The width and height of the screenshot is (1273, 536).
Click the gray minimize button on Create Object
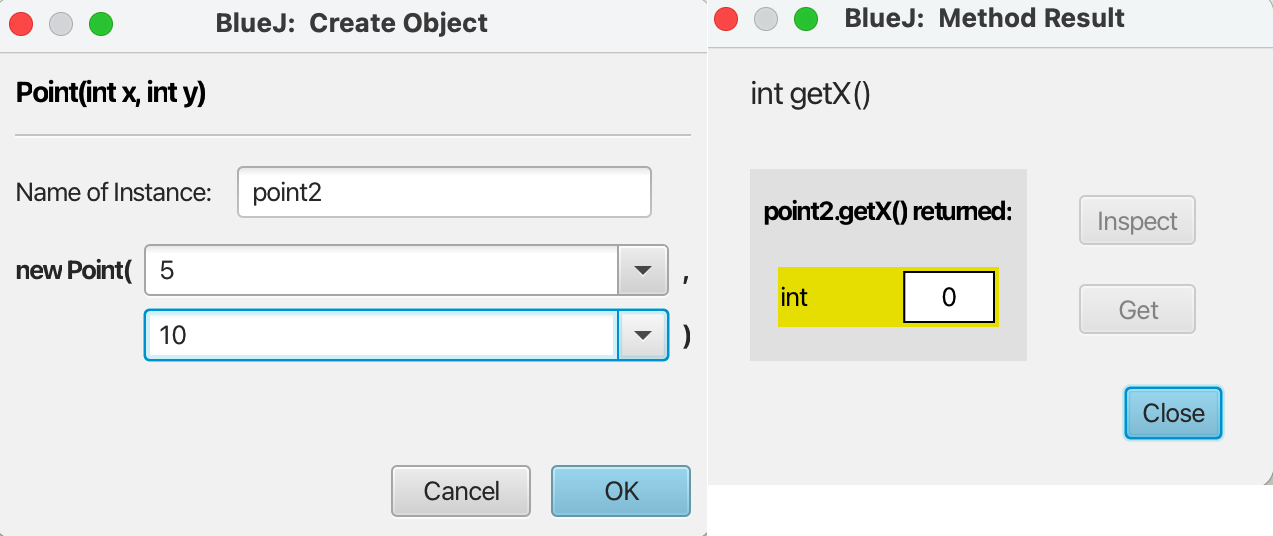pyautogui.click(x=61, y=24)
